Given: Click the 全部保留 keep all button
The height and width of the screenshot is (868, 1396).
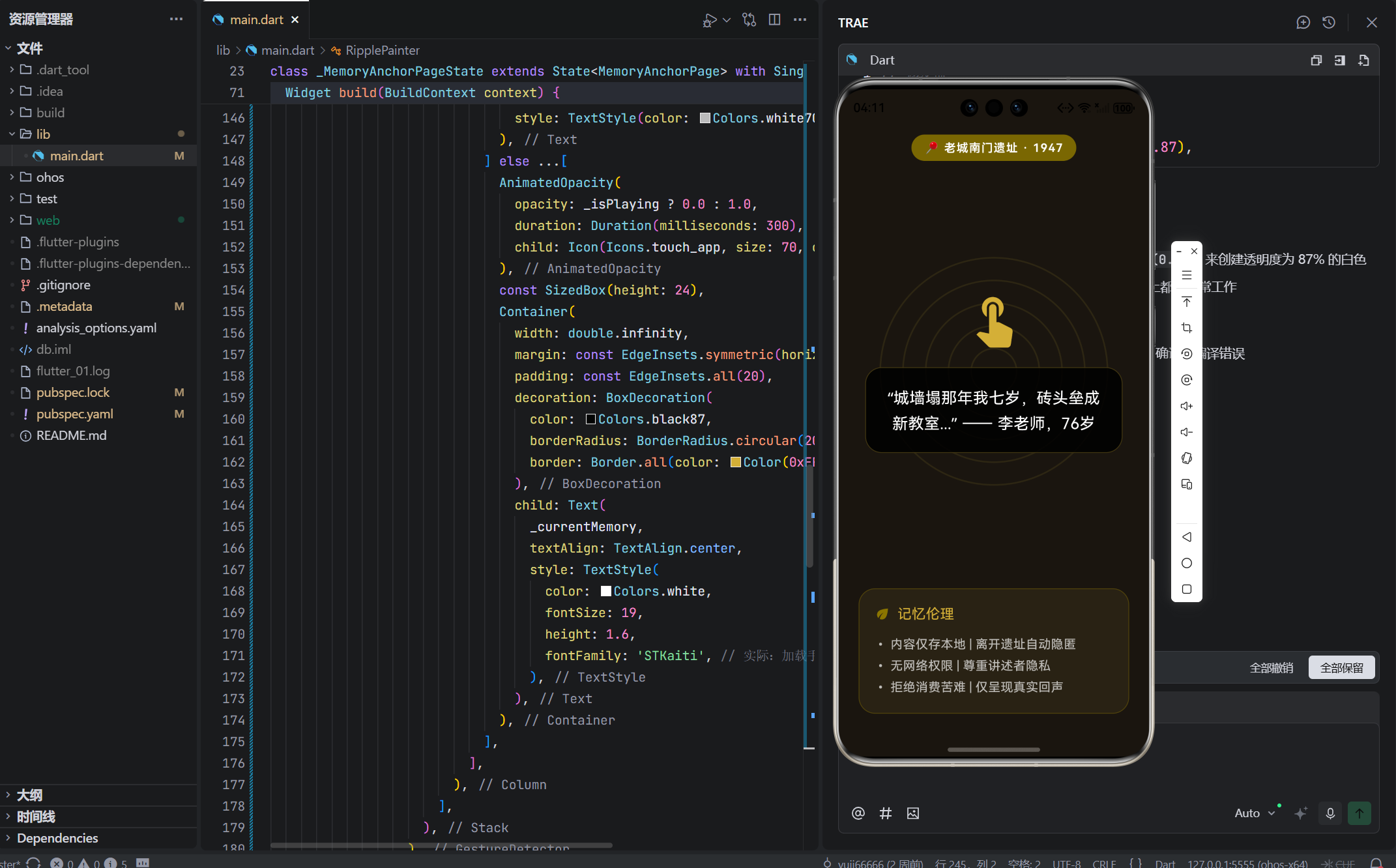Looking at the screenshot, I should pyautogui.click(x=1341, y=668).
